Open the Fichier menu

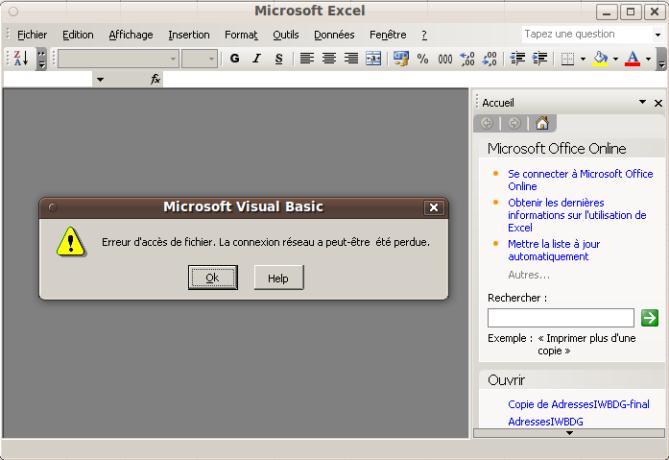pos(32,35)
